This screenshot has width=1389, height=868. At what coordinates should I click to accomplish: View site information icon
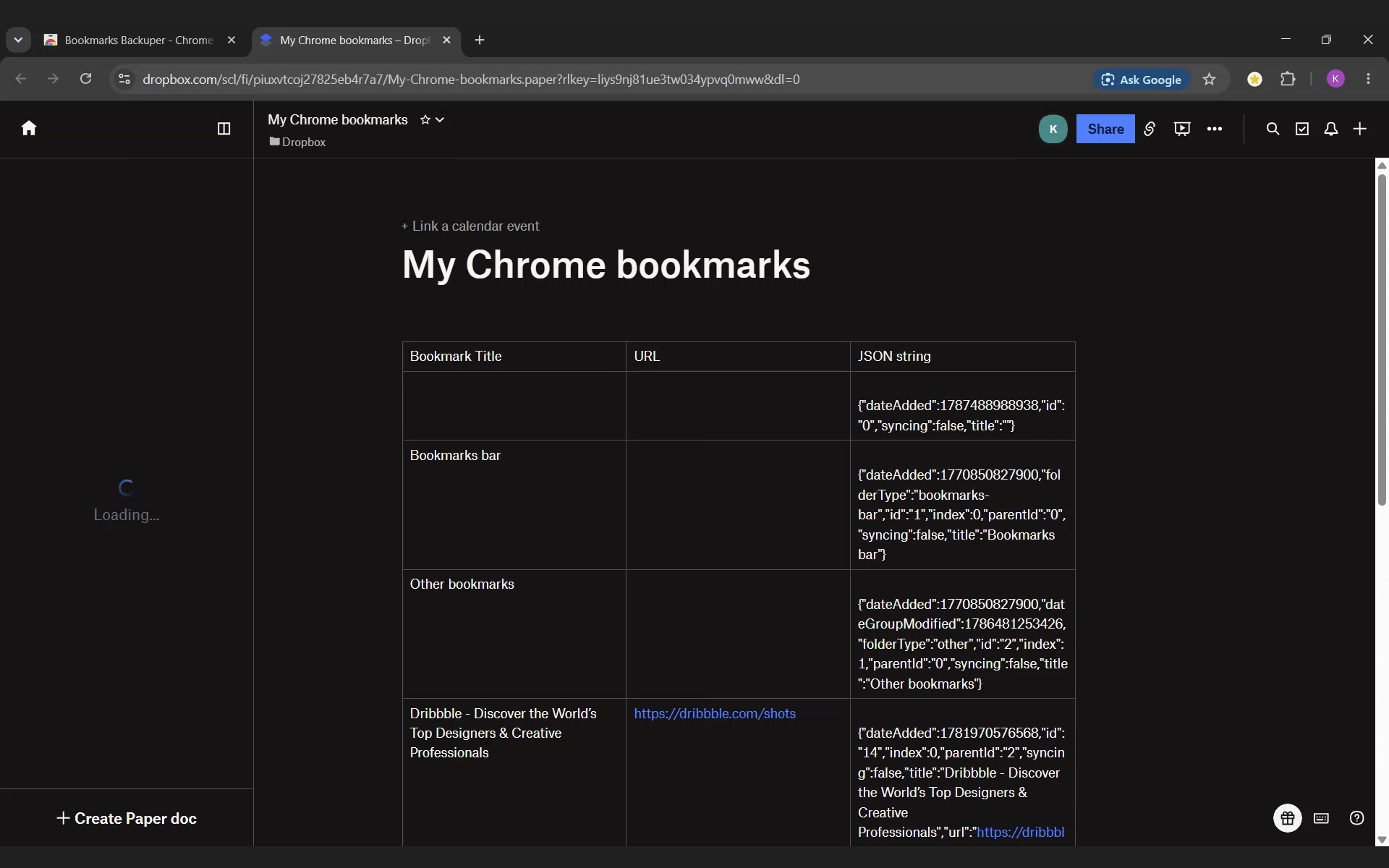coord(124,79)
